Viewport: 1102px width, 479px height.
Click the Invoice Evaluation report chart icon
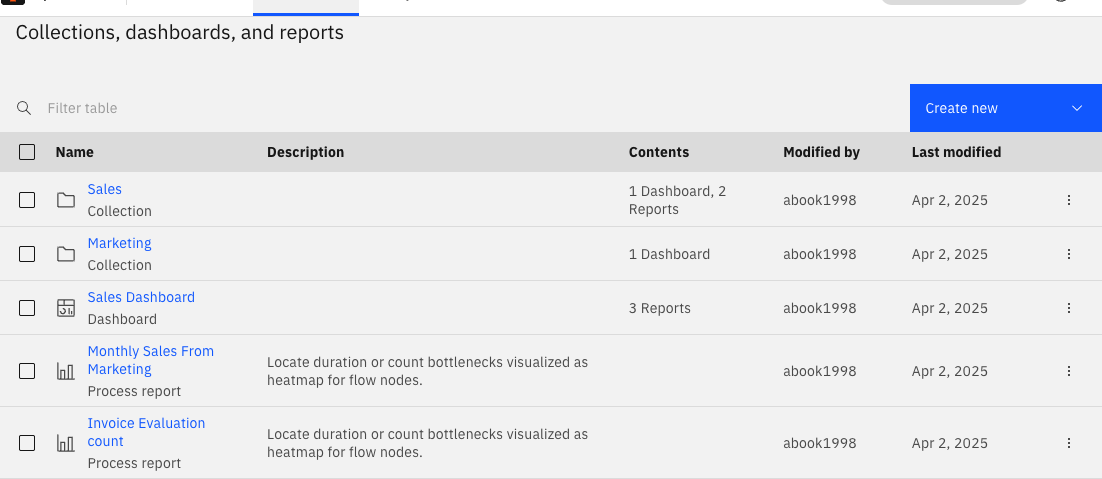pyautogui.click(x=66, y=443)
